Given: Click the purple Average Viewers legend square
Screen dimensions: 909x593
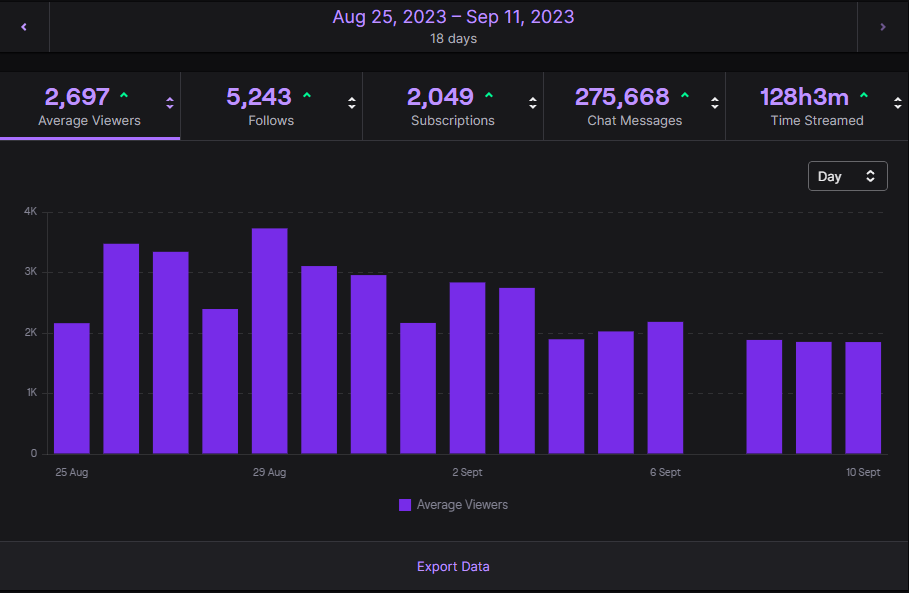Looking at the screenshot, I should [x=404, y=505].
